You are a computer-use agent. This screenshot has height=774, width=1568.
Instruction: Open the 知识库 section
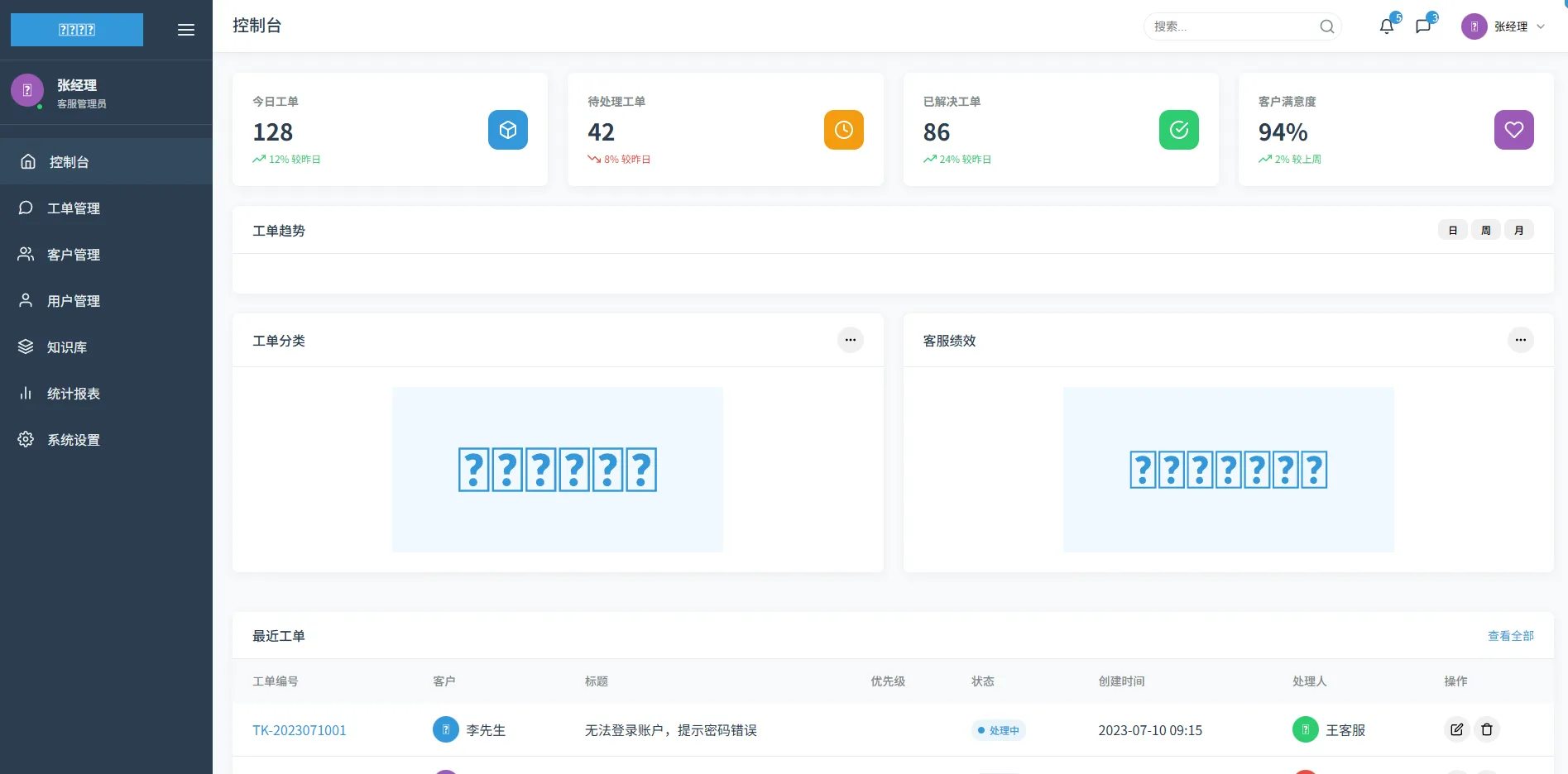pos(106,346)
